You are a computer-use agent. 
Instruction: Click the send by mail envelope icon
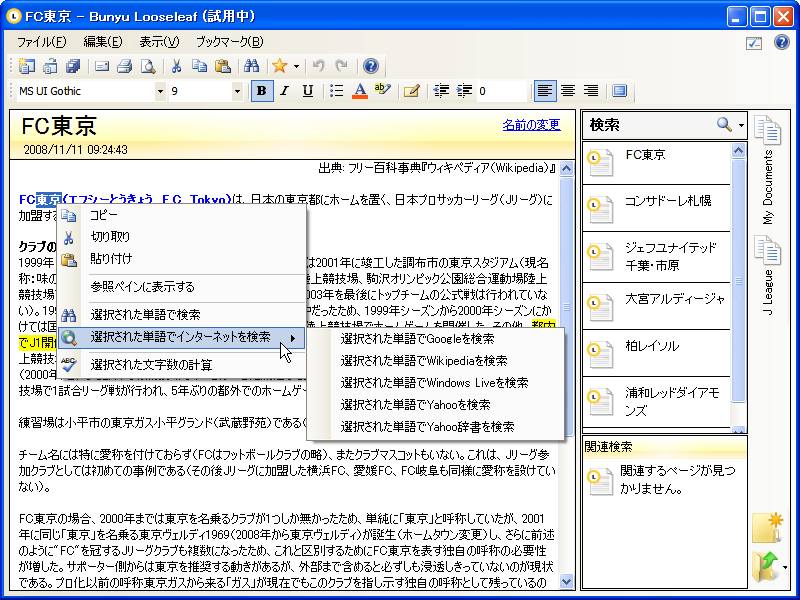[102, 66]
